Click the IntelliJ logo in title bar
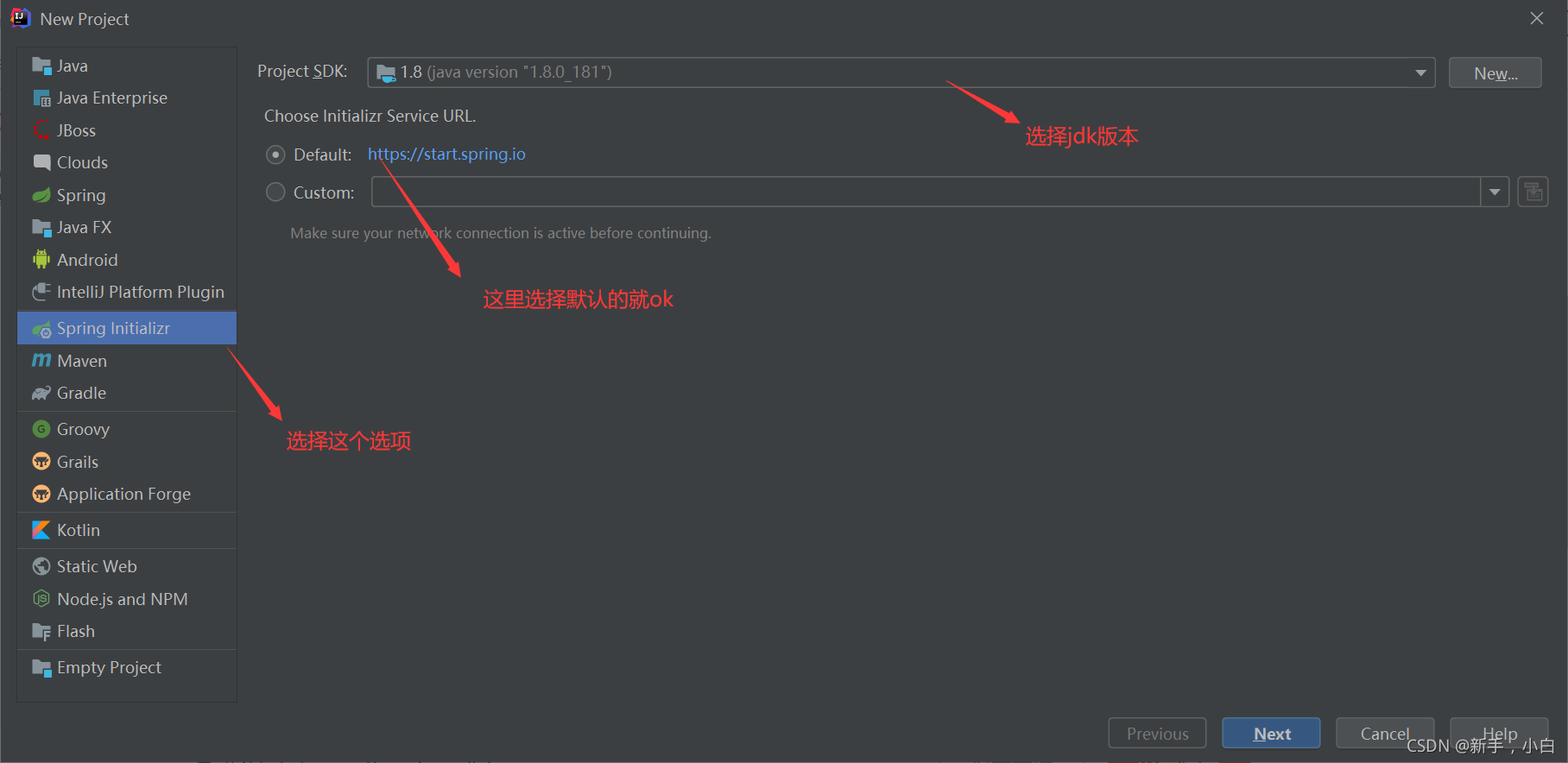1568x763 pixels. pyautogui.click(x=20, y=18)
